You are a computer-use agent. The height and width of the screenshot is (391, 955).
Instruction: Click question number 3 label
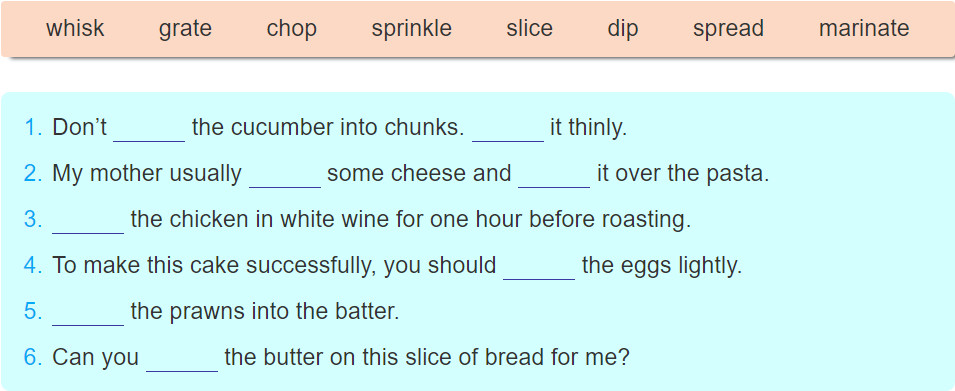[33, 219]
